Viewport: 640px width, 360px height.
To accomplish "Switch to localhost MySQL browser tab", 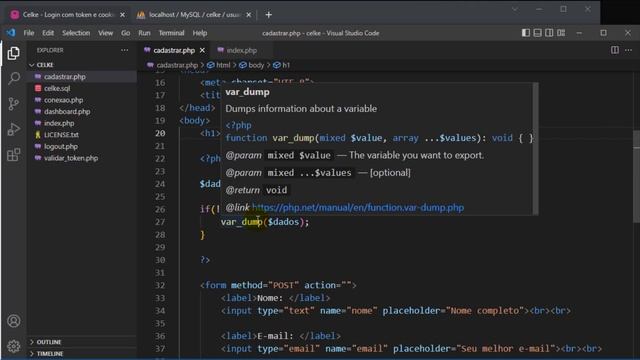I will [x=194, y=15].
